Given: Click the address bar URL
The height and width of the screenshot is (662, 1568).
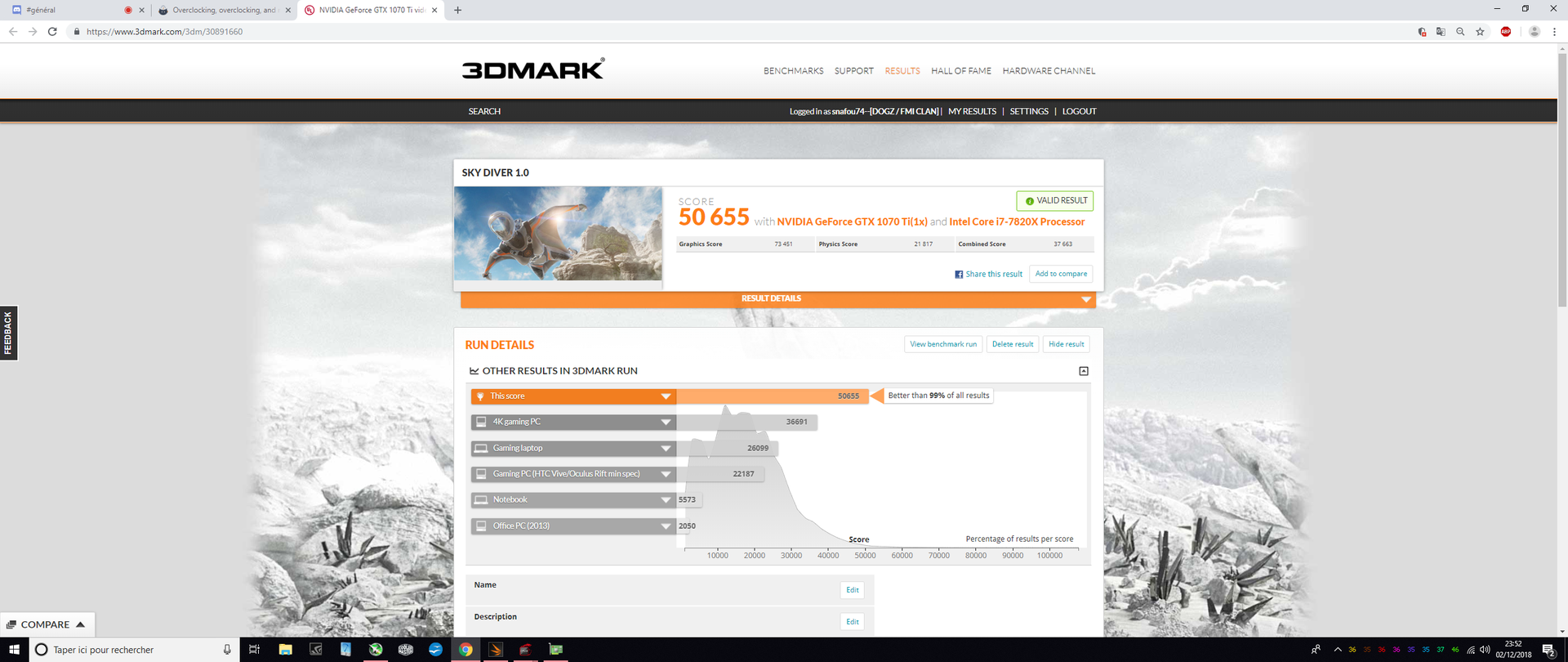Looking at the screenshot, I should click(164, 32).
